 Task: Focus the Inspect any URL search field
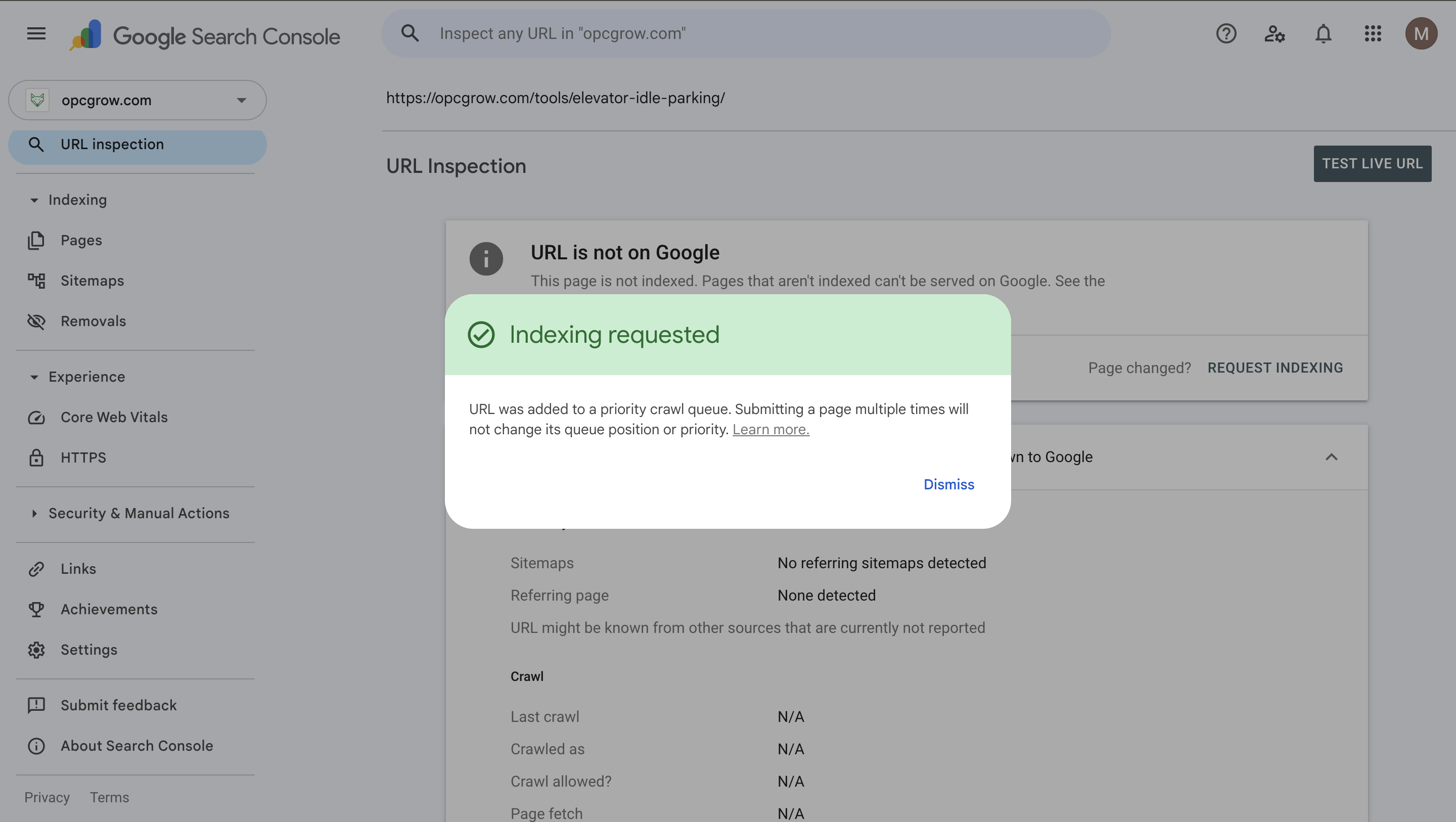(746, 33)
